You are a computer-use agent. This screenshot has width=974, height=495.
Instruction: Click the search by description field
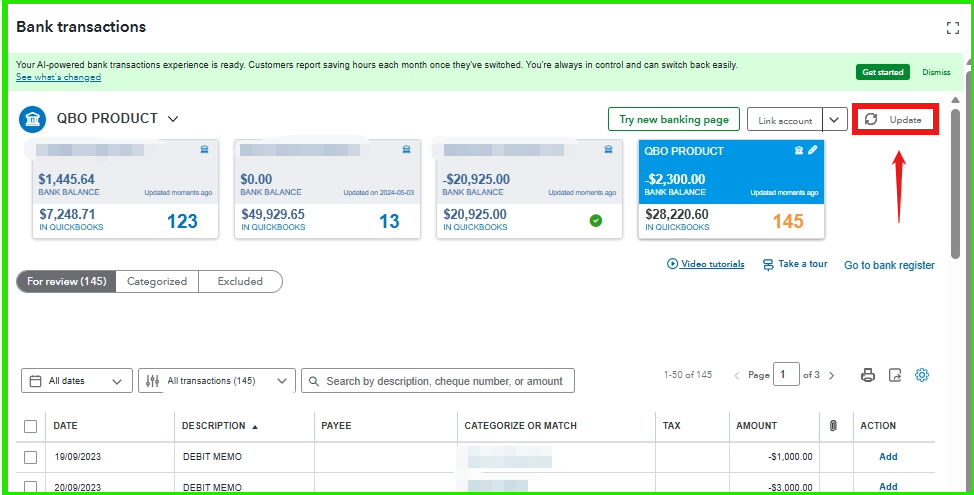[x=438, y=381]
